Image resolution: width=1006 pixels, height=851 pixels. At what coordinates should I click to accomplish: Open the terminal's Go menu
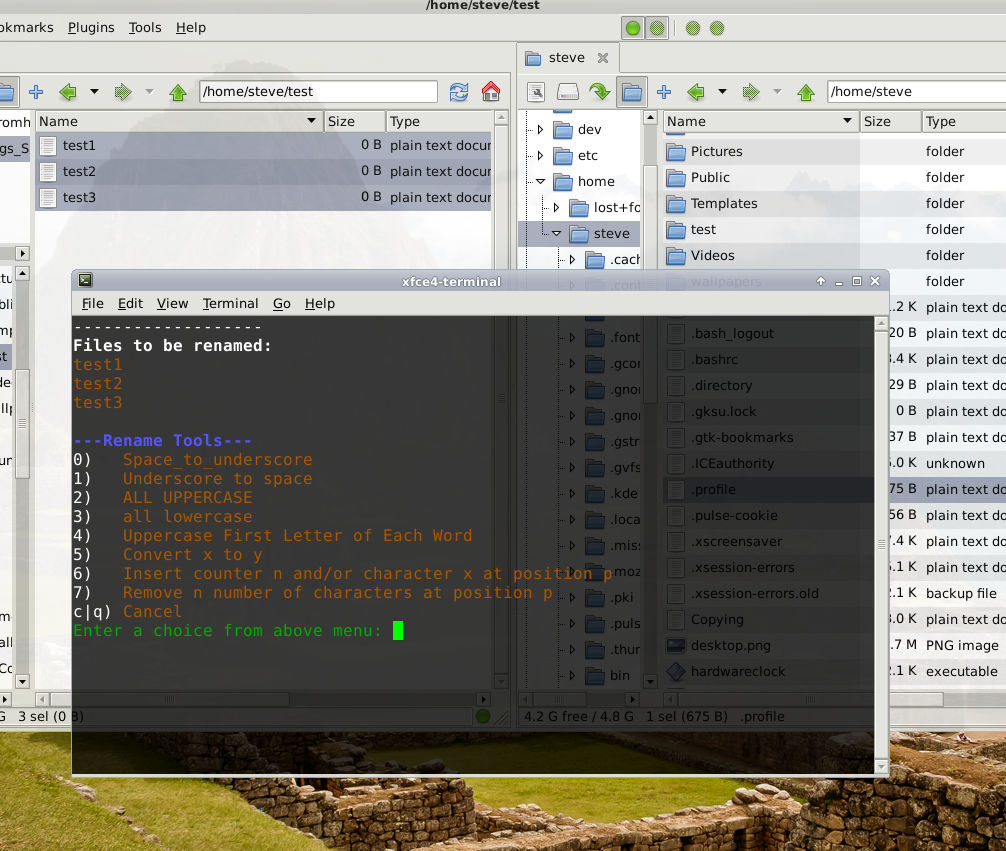pos(282,304)
